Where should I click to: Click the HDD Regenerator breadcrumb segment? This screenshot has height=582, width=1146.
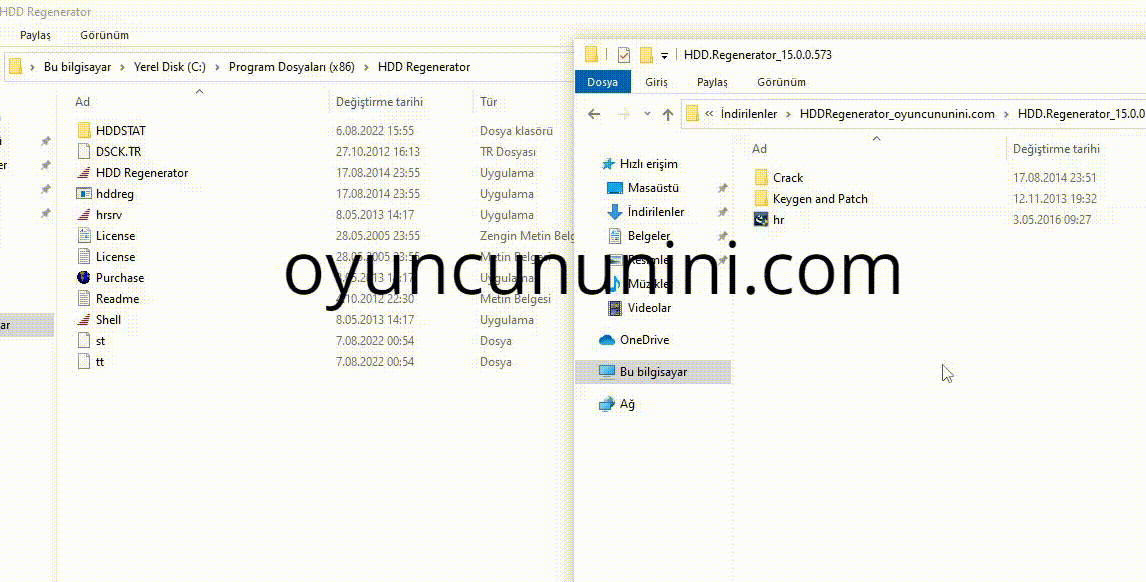pyautogui.click(x=424, y=67)
